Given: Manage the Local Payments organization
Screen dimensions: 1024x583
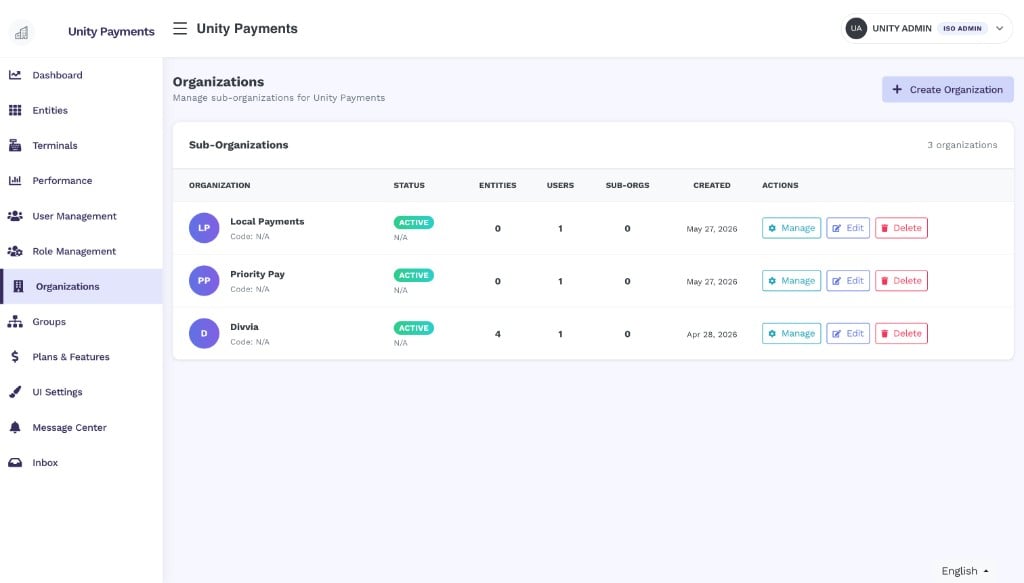Looking at the screenshot, I should (x=792, y=228).
